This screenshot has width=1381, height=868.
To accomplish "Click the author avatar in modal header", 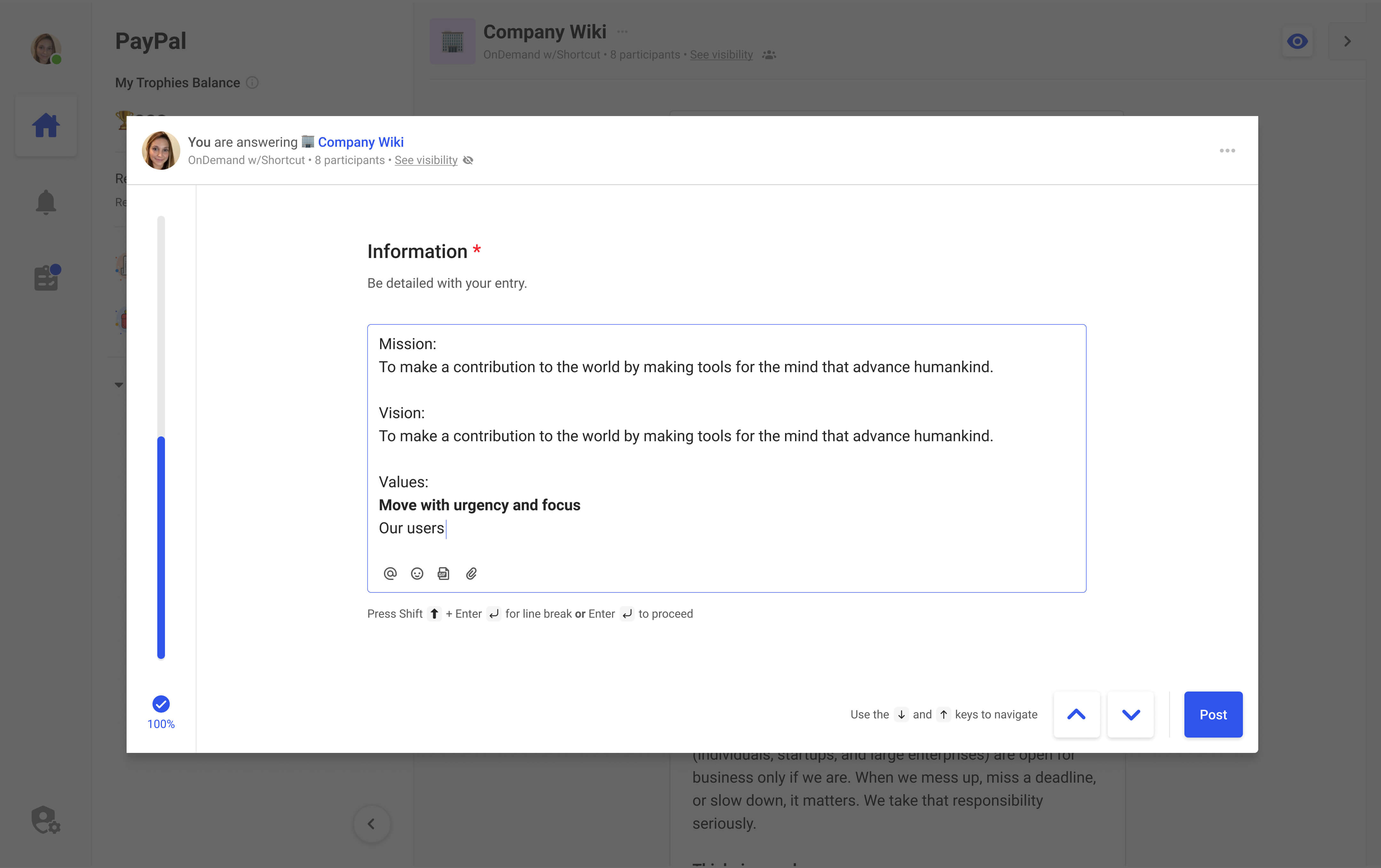I will [161, 150].
